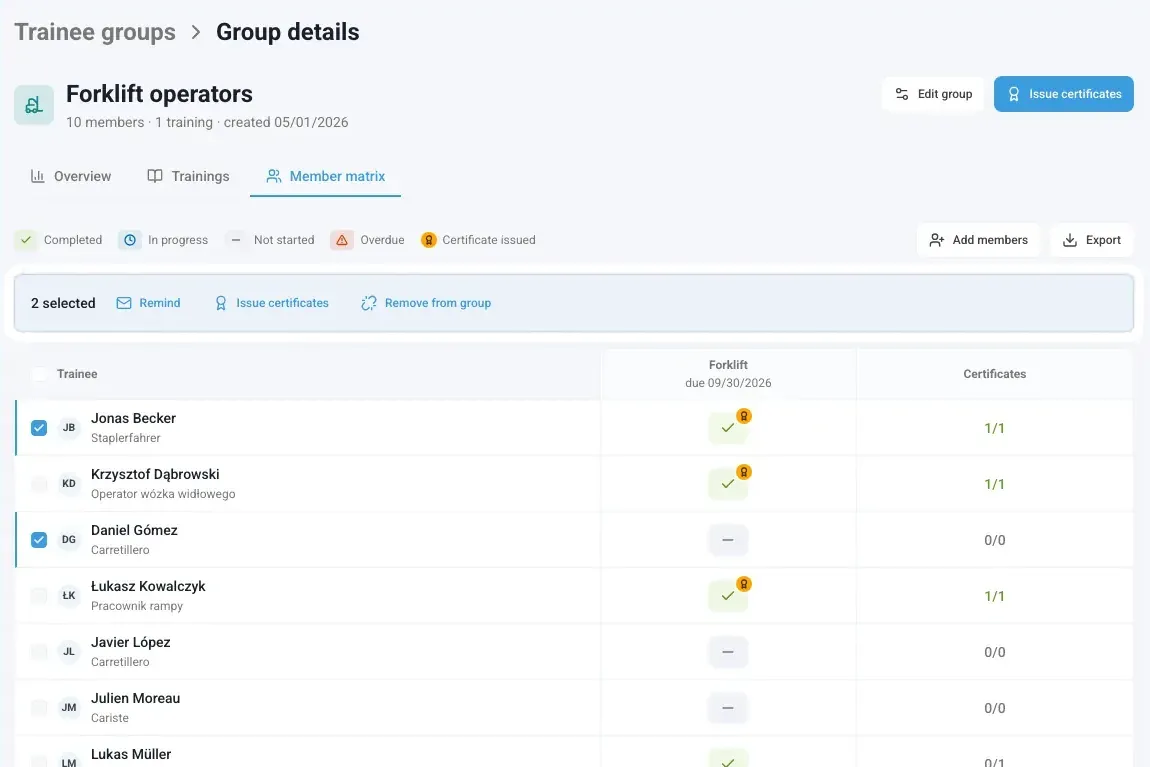
Task: Click the Completed legend checkmark icon
Action: pos(26,240)
